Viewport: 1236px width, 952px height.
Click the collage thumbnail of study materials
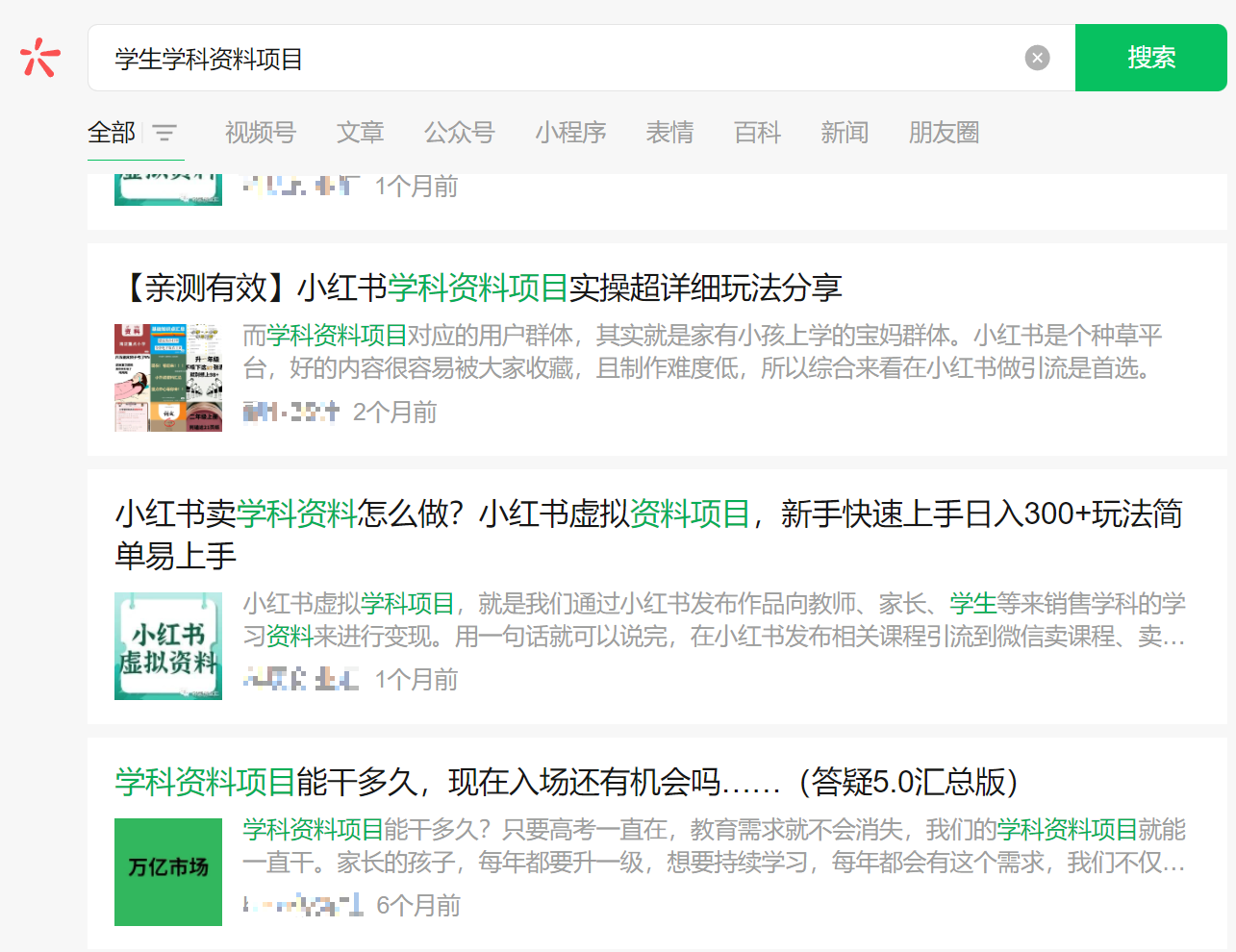point(168,378)
